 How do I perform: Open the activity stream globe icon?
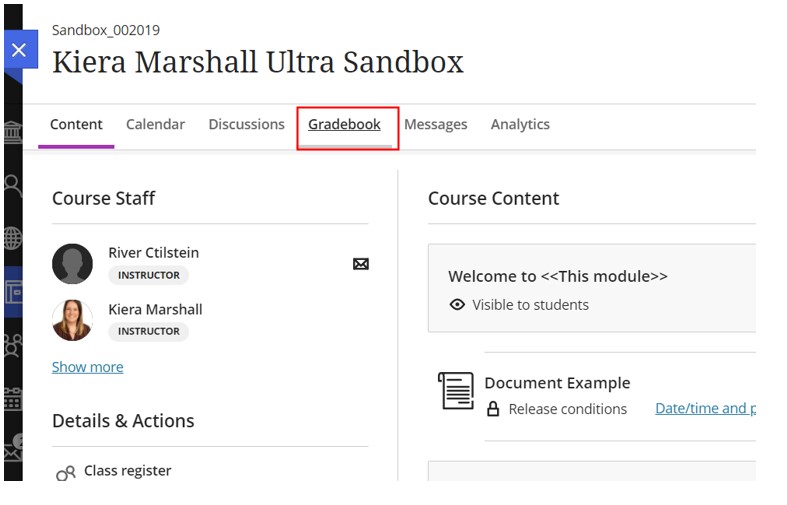(x=13, y=238)
